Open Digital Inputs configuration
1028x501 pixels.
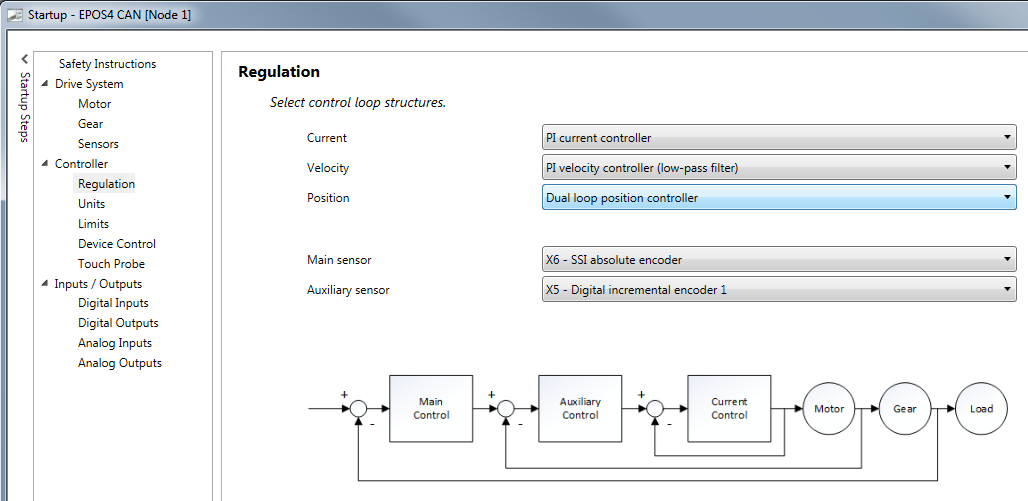(x=113, y=303)
